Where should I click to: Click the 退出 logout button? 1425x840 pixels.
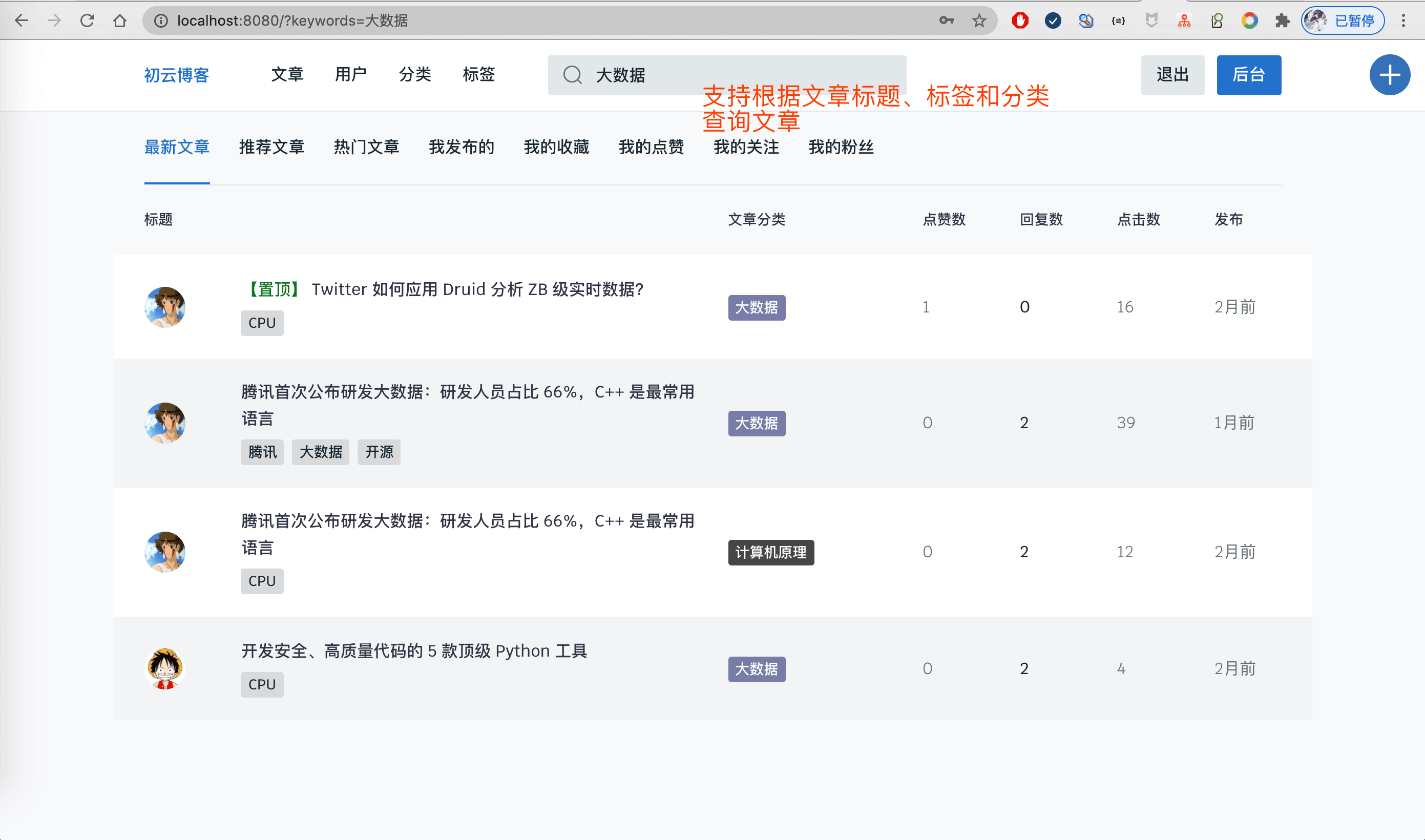tap(1172, 75)
